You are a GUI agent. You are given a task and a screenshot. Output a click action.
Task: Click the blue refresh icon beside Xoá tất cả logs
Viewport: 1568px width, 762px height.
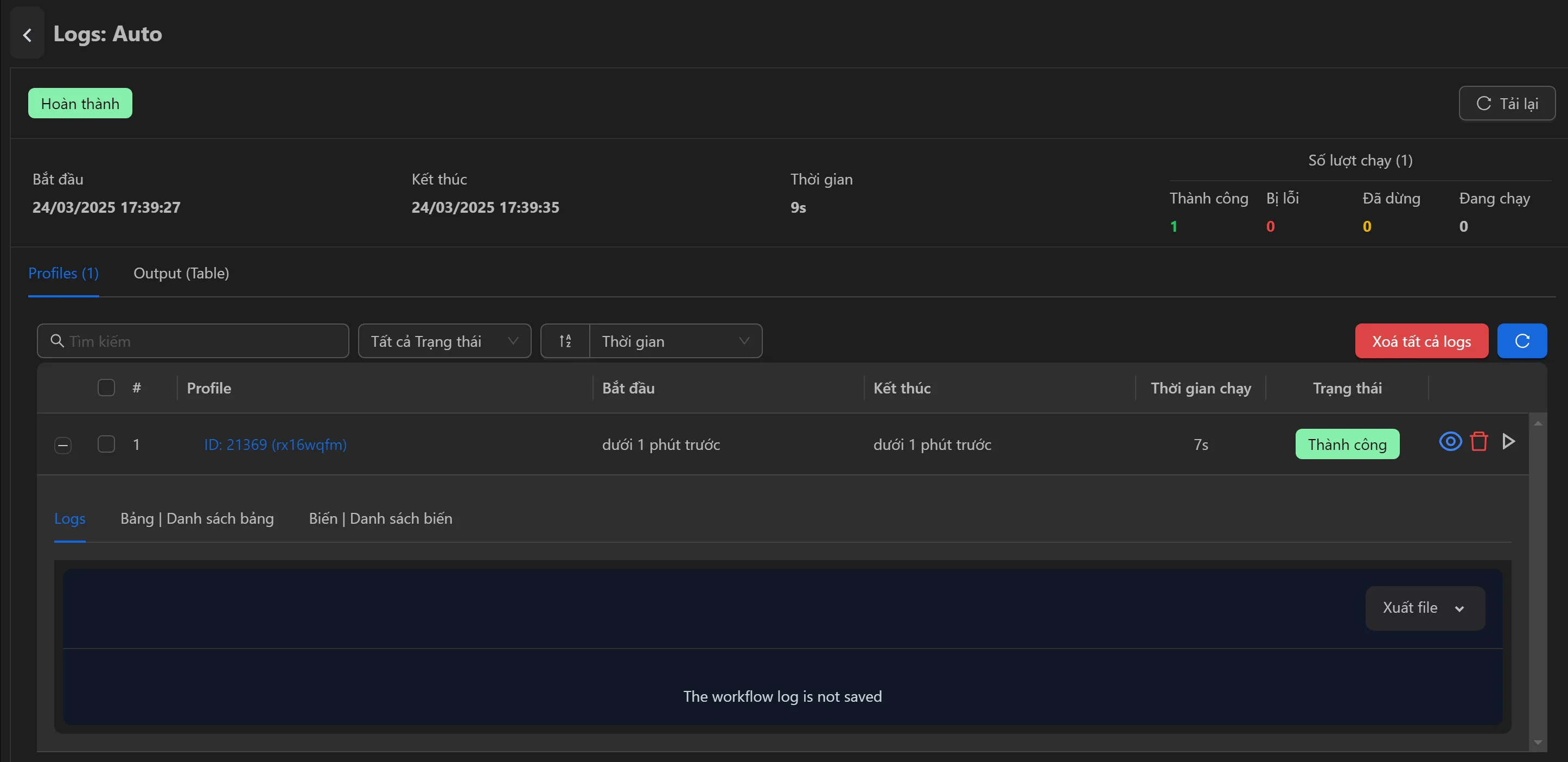point(1522,340)
